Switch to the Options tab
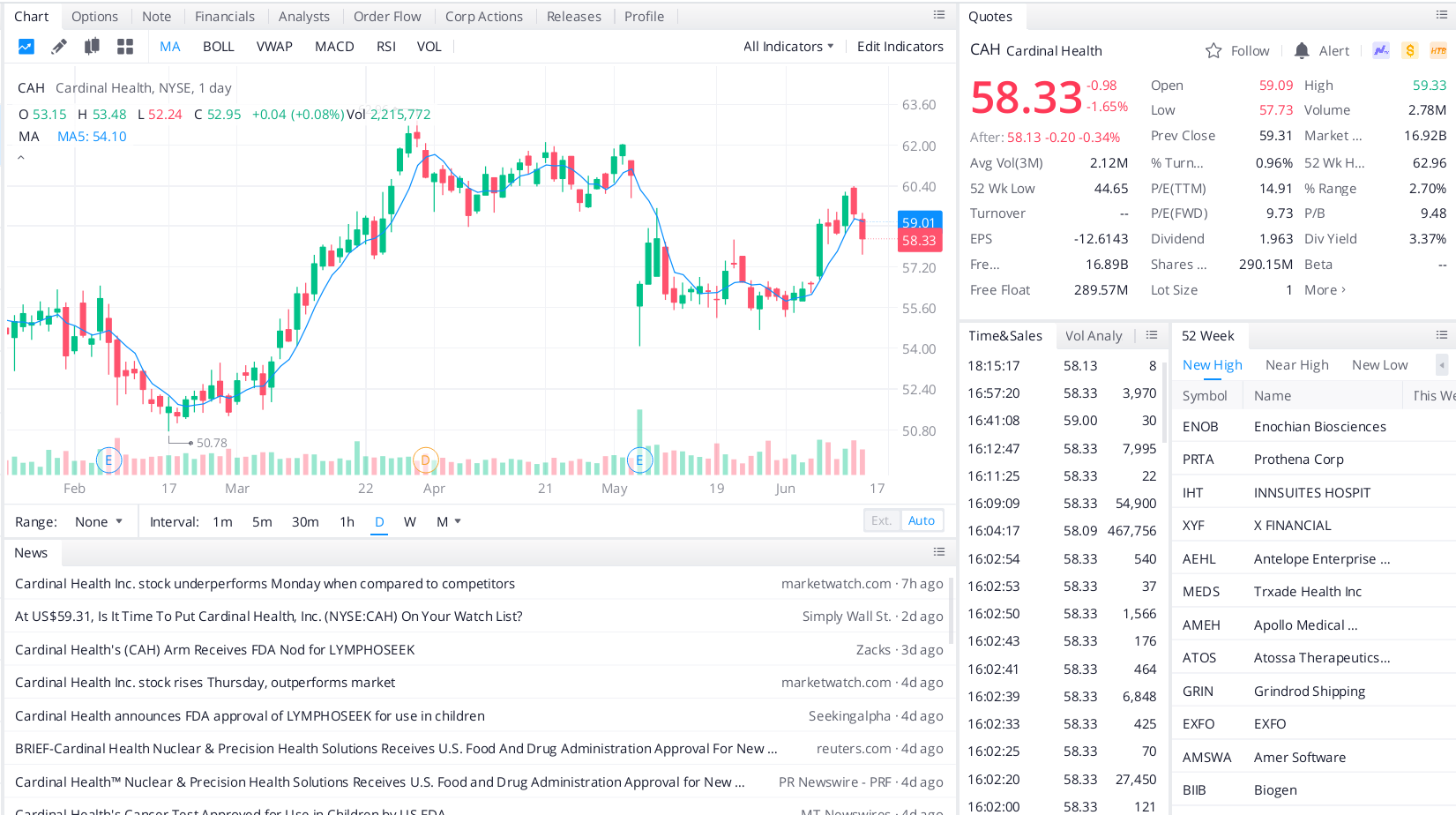The width and height of the screenshot is (1456, 815). (94, 17)
